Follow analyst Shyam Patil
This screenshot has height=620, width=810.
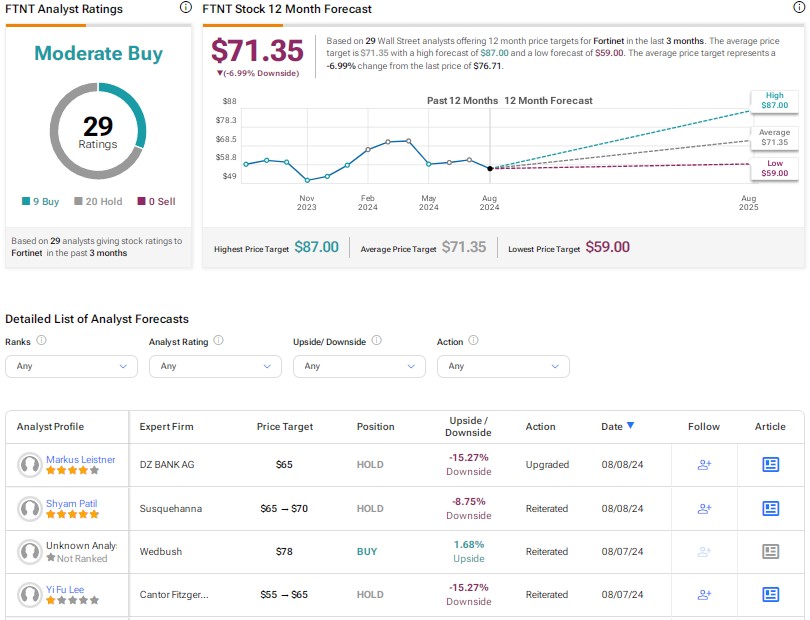pos(704,508)
